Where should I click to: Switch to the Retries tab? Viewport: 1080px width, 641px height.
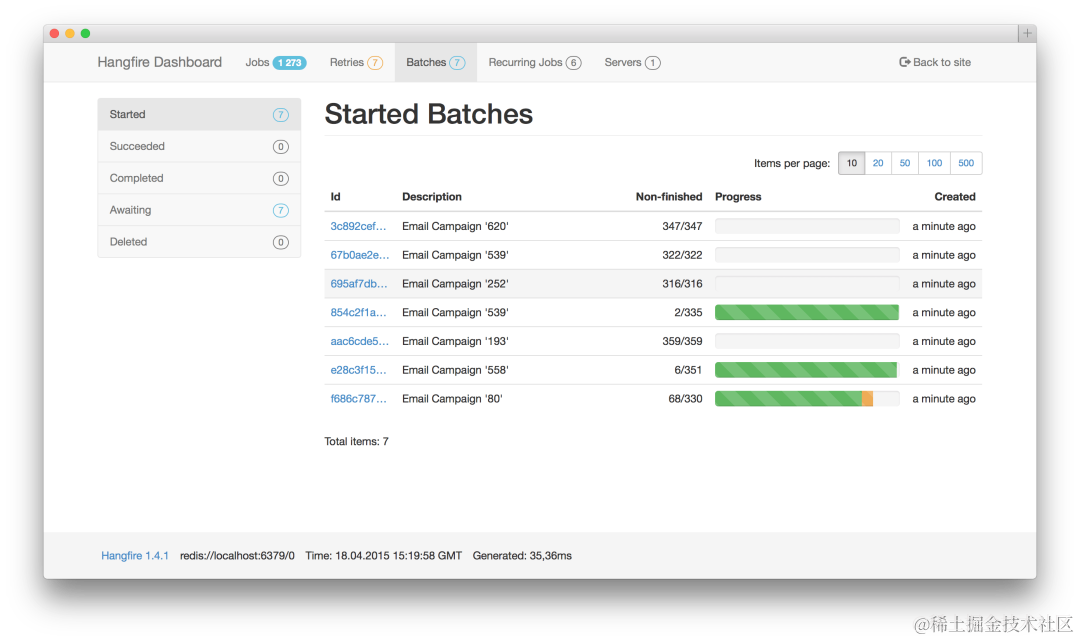356,62
